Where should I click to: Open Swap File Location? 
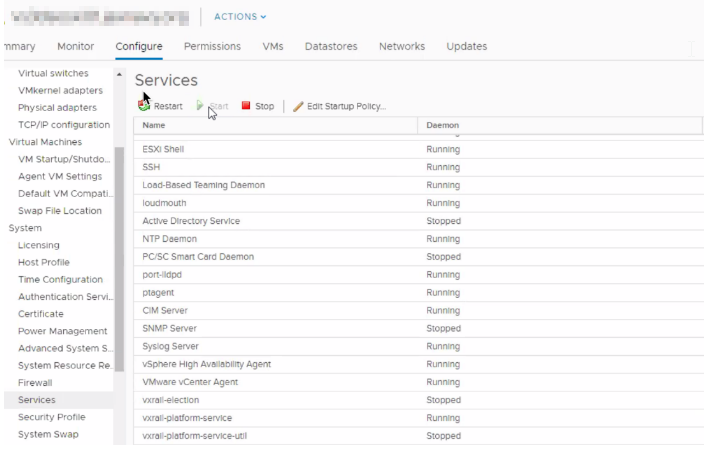(60, 211)
